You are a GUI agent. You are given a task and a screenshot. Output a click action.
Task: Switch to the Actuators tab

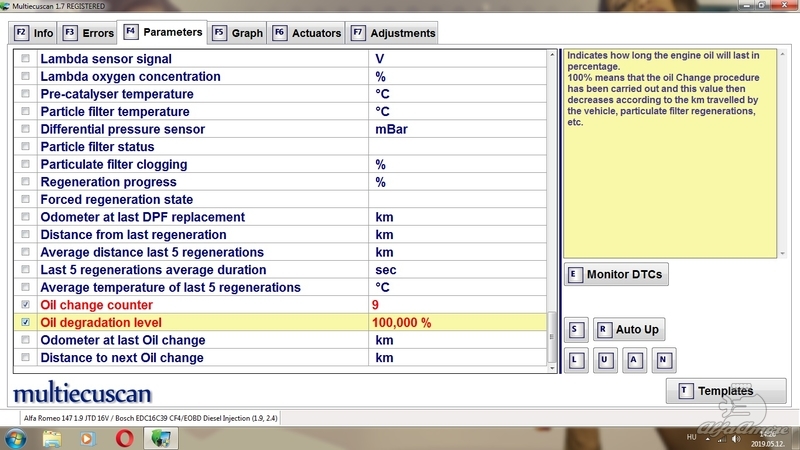(x=306, y=33)
